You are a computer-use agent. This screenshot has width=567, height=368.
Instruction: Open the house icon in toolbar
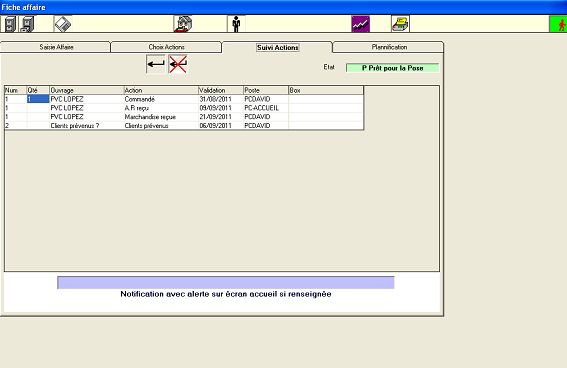point(183,24)
